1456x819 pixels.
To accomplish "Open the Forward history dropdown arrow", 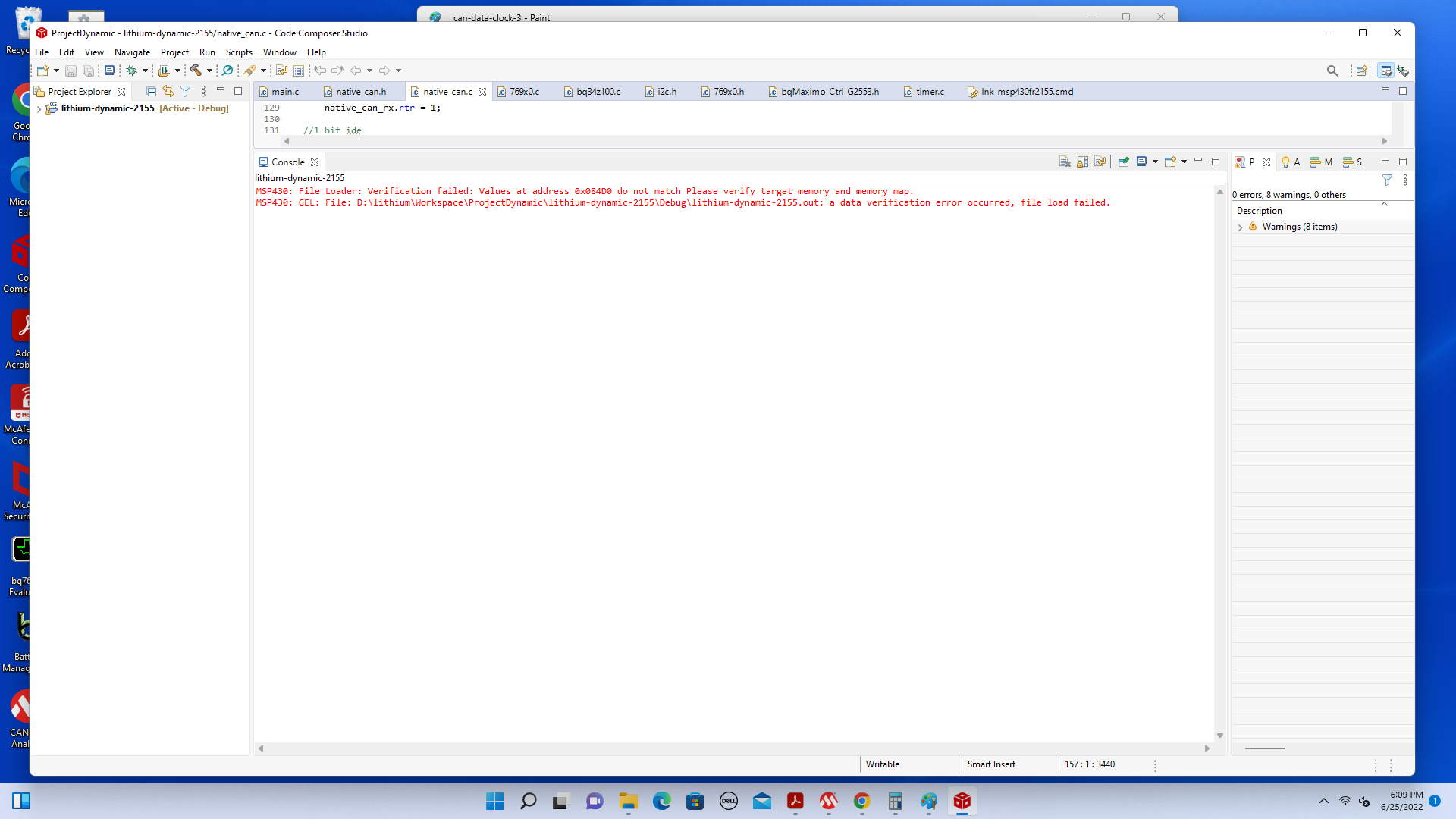I will click(x=398, y=71).
